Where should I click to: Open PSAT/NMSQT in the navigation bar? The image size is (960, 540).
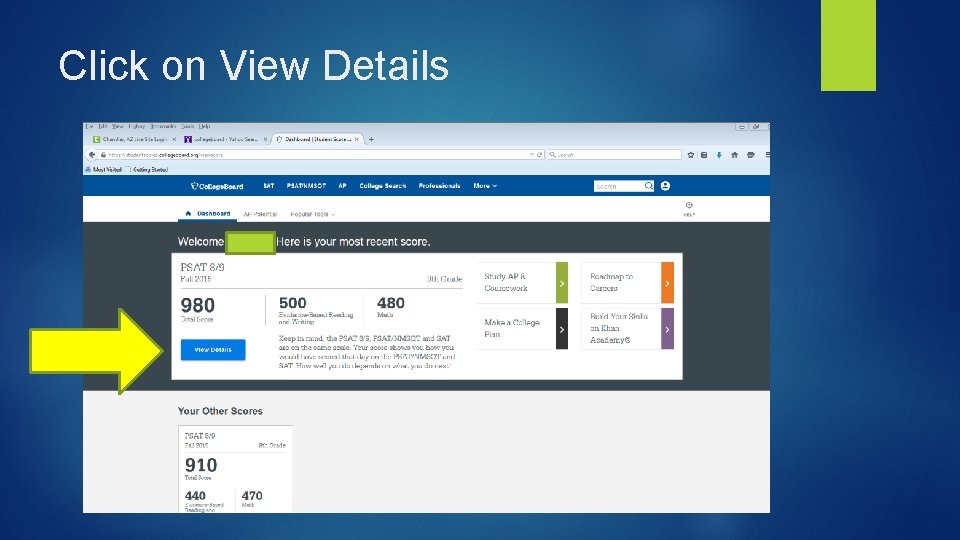point(306,186)
